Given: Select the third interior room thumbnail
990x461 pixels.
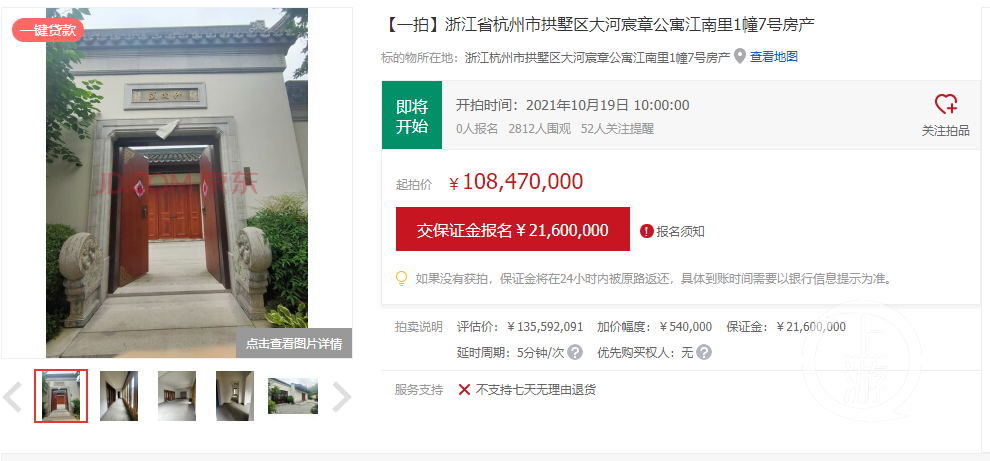Looking at the screenshot, I should tap(177, 396).
